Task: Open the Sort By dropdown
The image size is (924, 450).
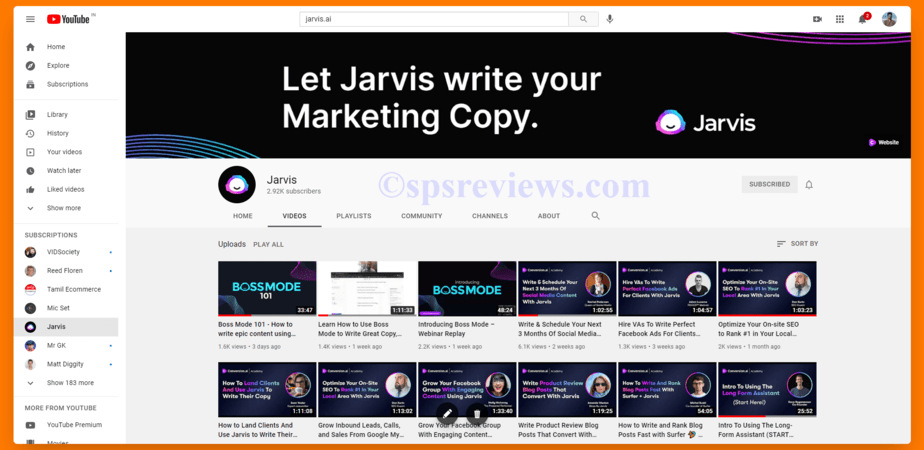Action: pos(797,244)
